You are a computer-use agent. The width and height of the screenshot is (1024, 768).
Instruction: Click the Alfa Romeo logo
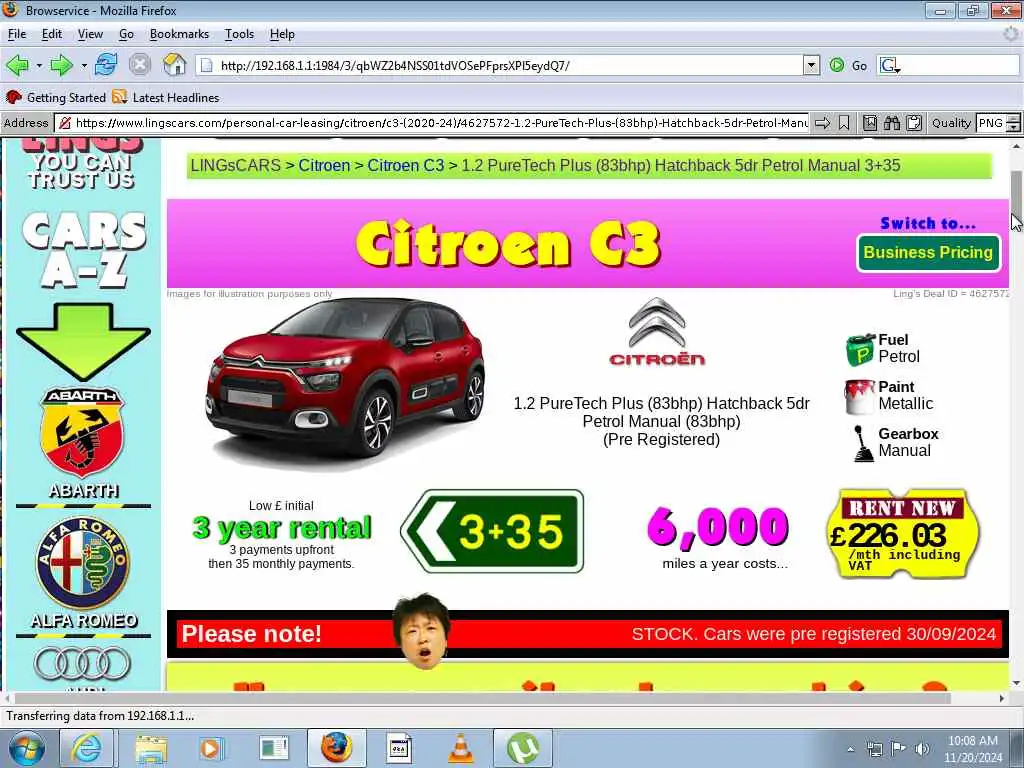(x=82, y=563)
